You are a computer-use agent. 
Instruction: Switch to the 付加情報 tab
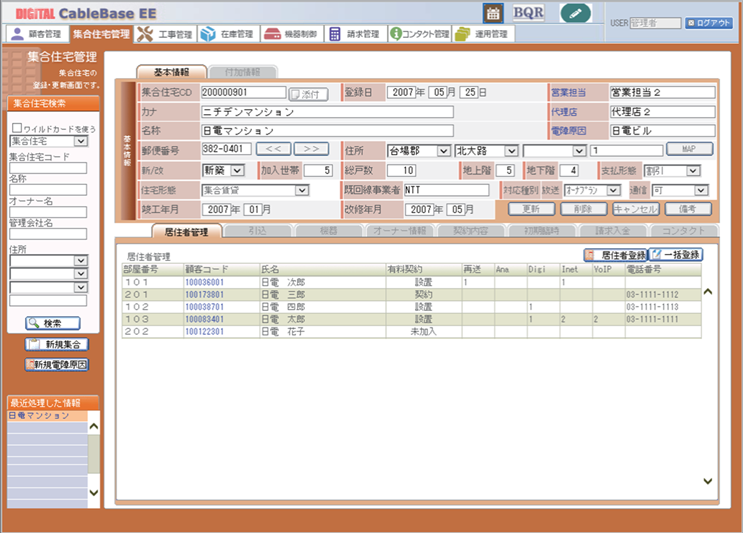[243, 72]
